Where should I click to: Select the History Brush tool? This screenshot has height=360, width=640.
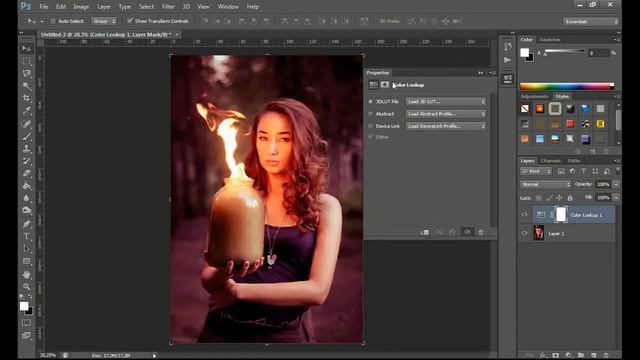(27, 161)
